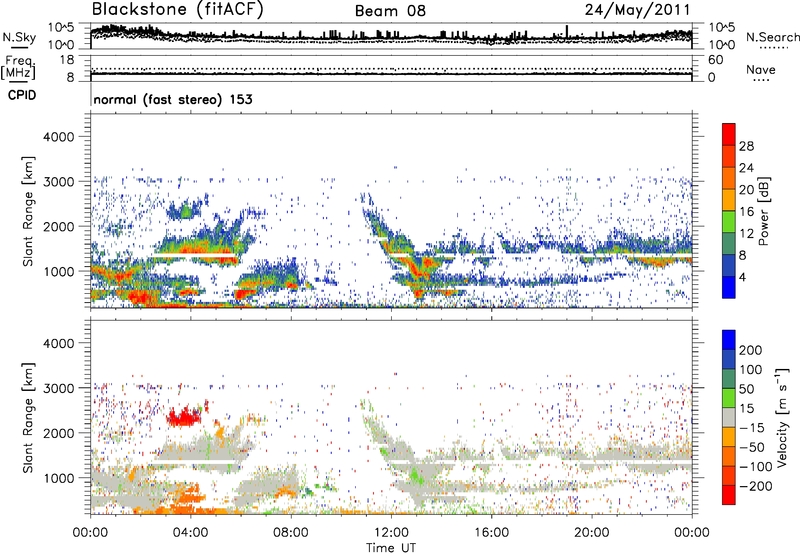The width and height of the screenshot is (800, 554).
Task: Click the left axis 10^5 noise label
Action: [62, 27]
